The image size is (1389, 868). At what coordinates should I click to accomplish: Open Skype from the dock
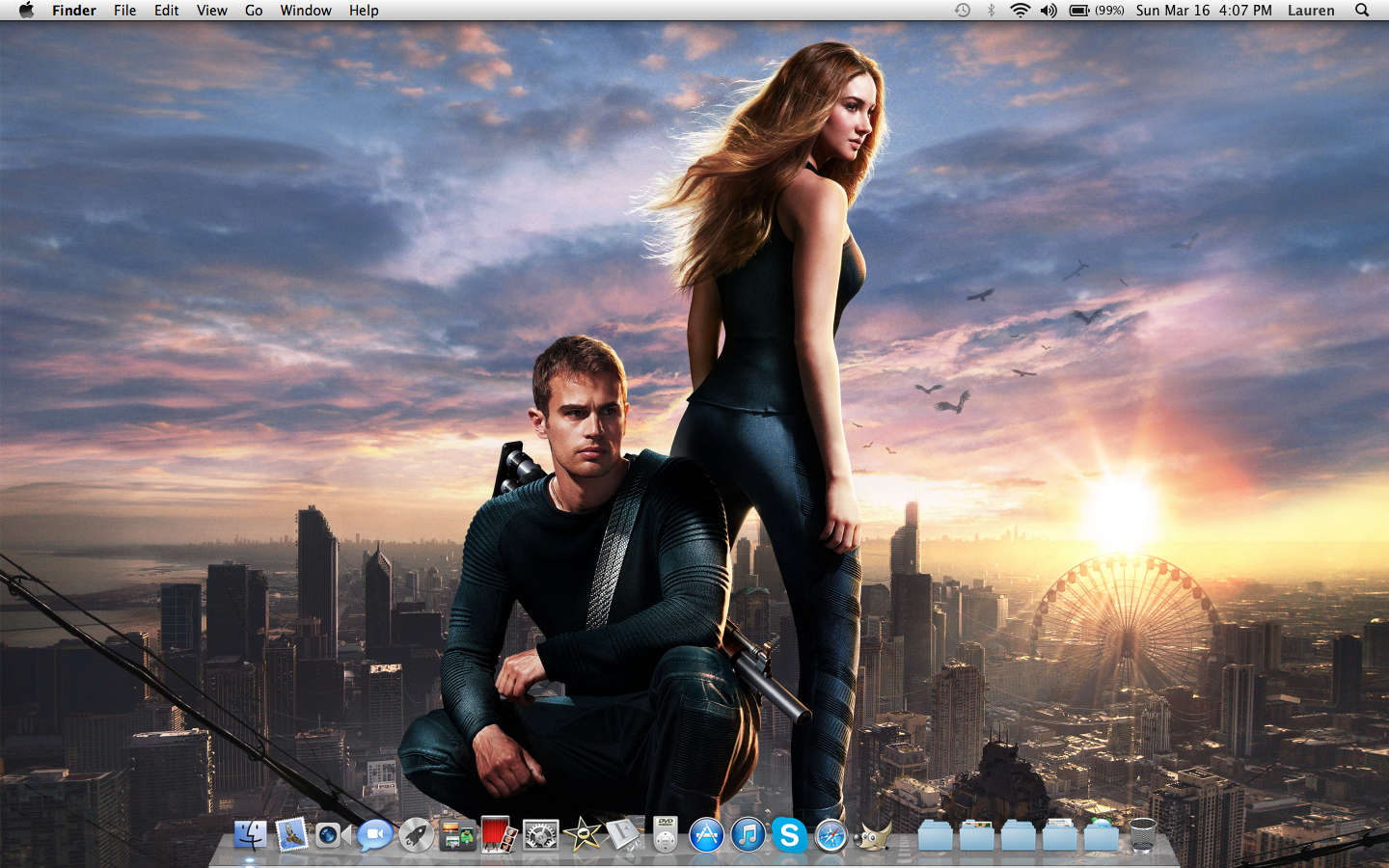tap(789, 835)
